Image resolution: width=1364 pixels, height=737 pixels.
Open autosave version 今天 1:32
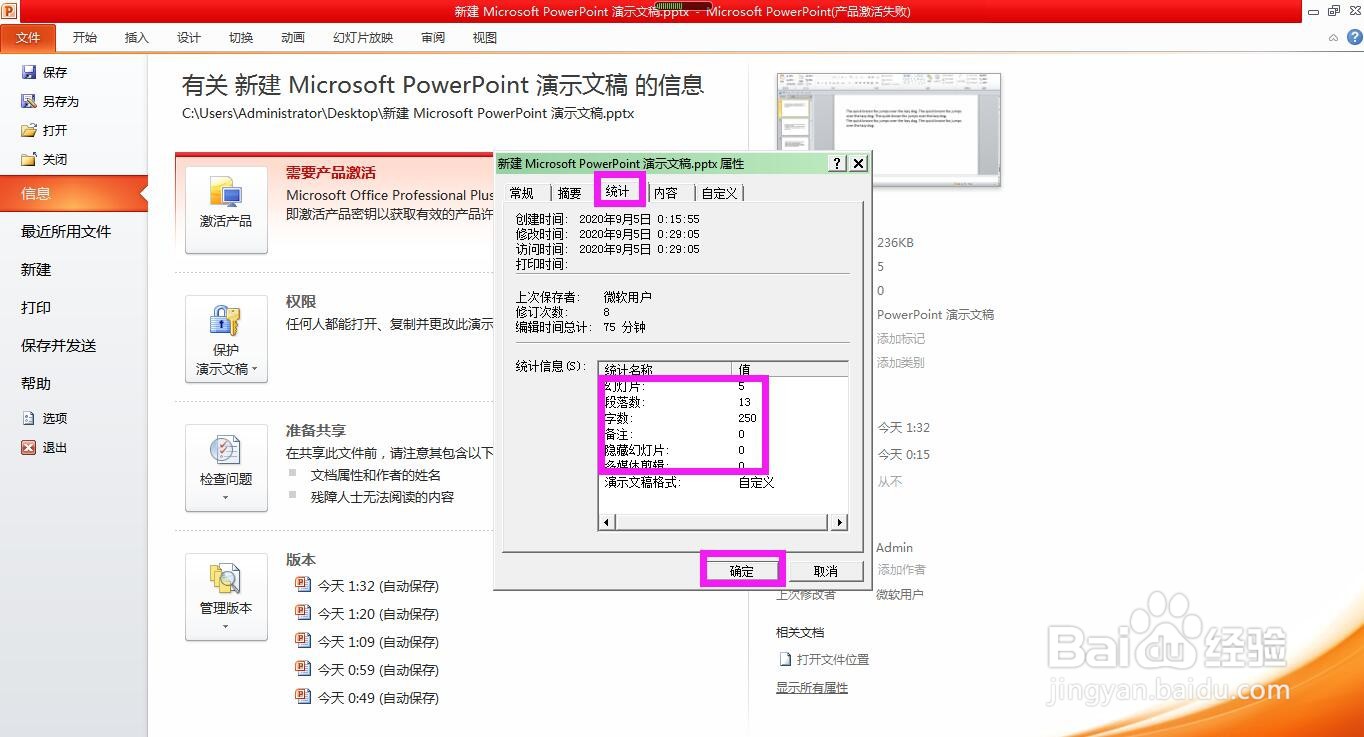point(367,586)
